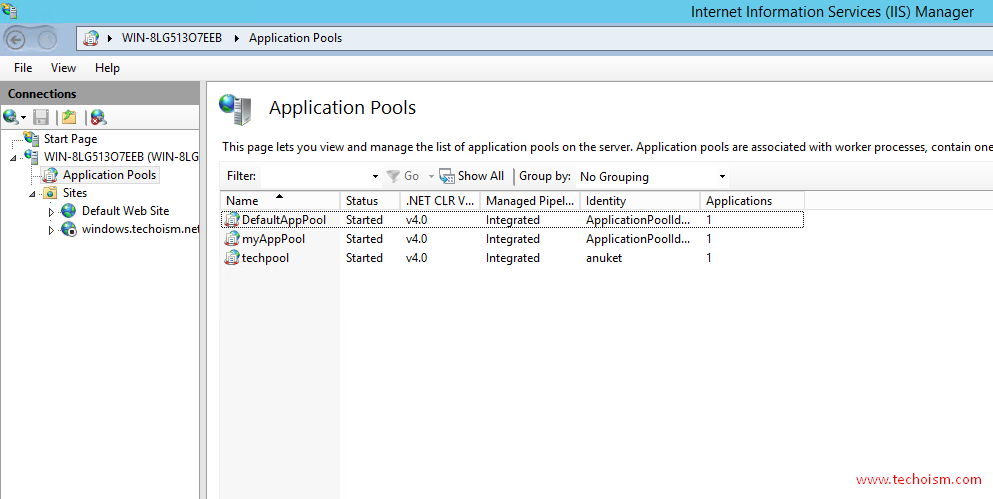The image size is (993, 499).
Task: Collapse the Sites tree node
Action: point(32,194)
